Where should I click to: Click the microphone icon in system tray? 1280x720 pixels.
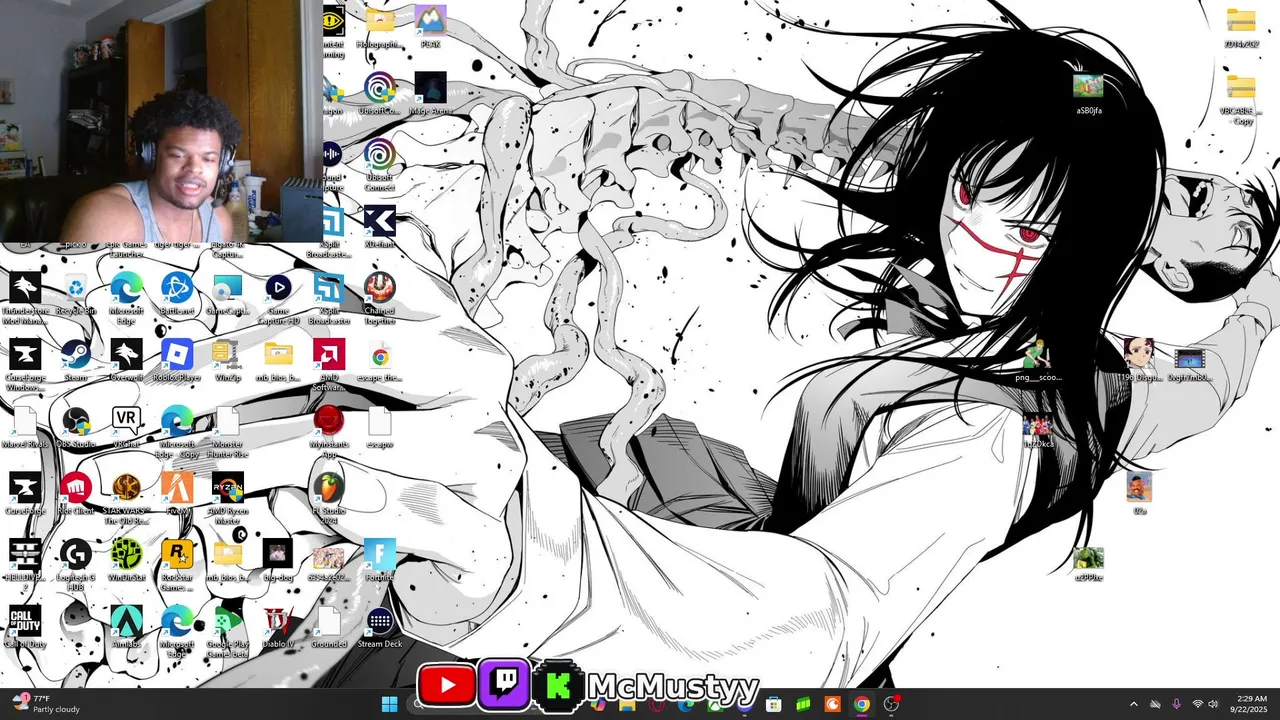click(1176, 704)
